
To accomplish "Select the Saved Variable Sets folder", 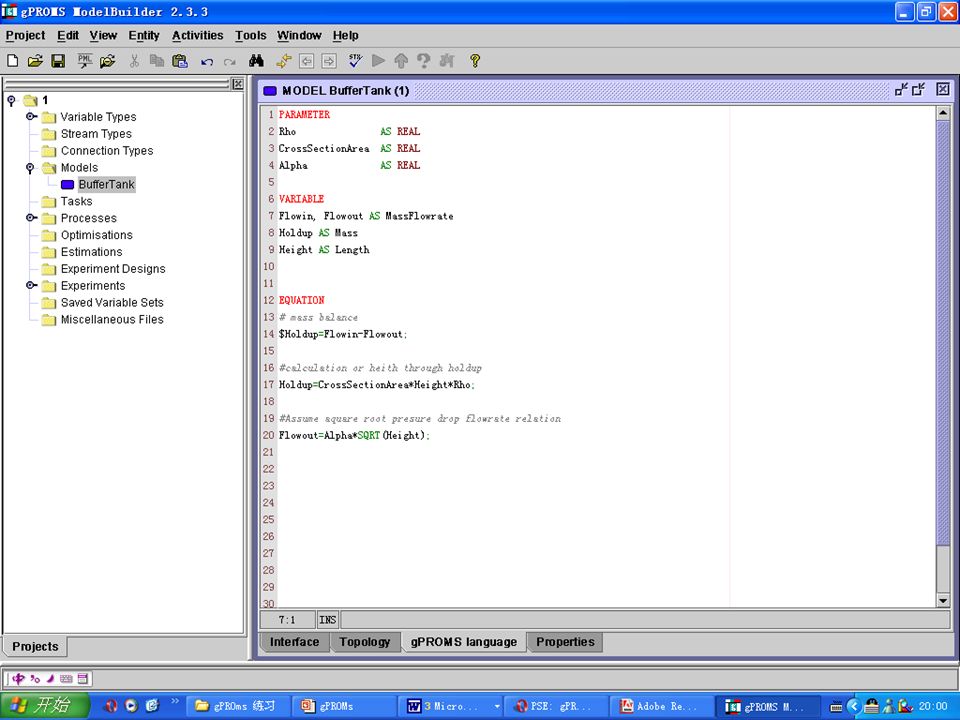I will 112,302.
